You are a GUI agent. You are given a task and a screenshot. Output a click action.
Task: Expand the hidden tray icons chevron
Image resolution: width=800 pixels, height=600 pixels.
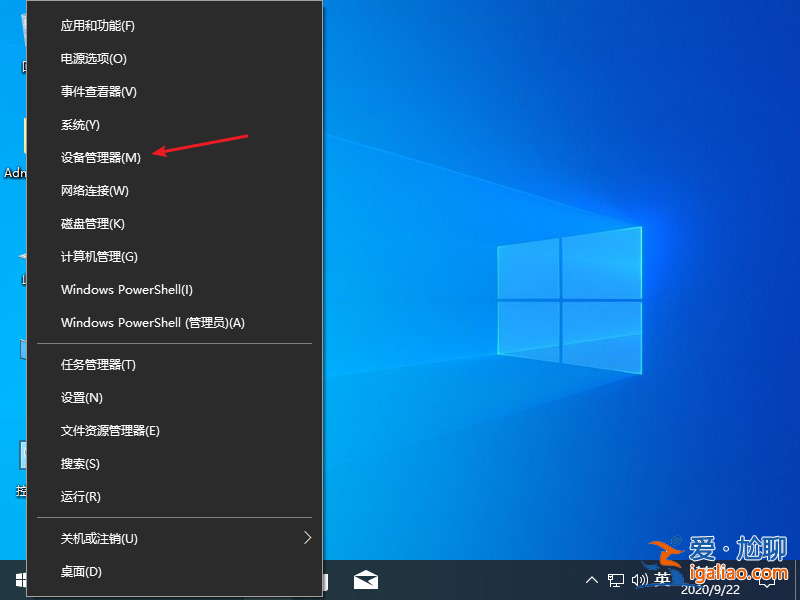point(593,580)
